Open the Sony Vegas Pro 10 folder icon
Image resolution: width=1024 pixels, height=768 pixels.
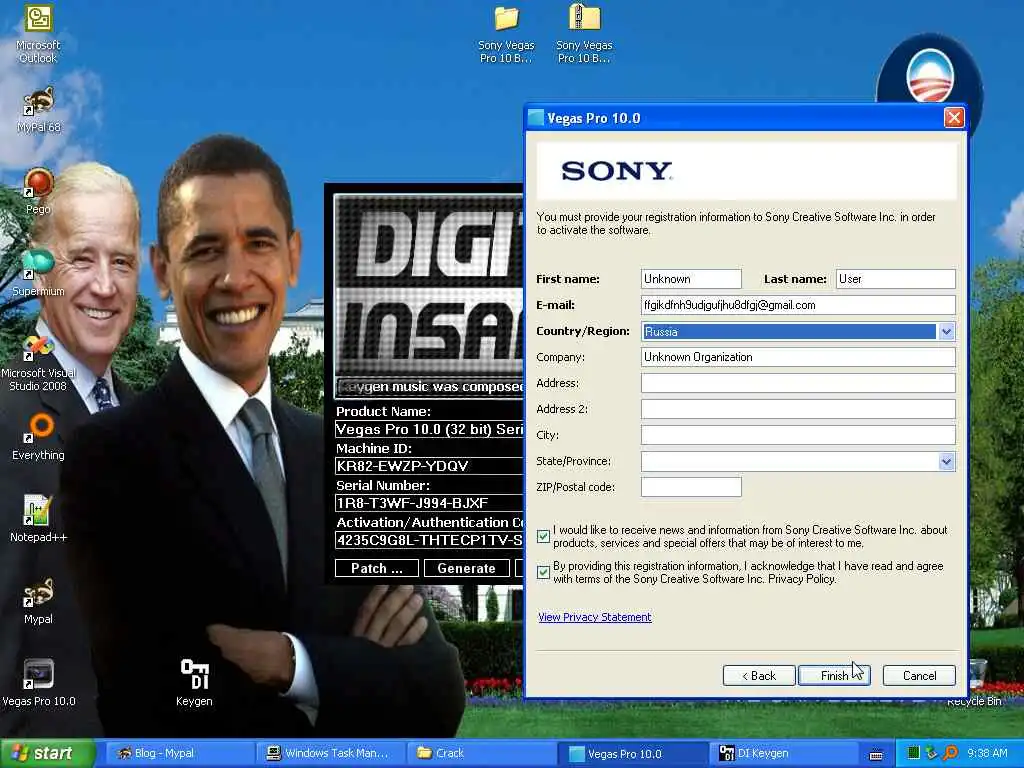[506, 34]
